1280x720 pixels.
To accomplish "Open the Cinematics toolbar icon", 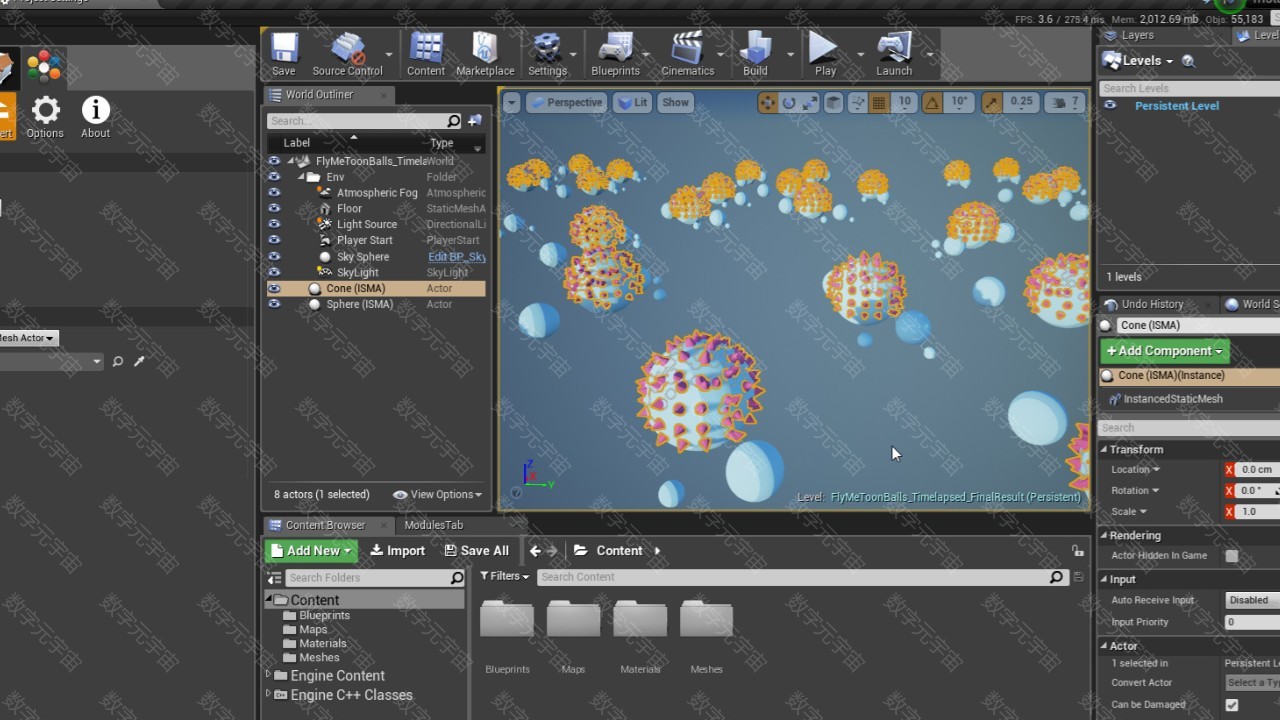I will pyautogui.click(x=687, y=54).
